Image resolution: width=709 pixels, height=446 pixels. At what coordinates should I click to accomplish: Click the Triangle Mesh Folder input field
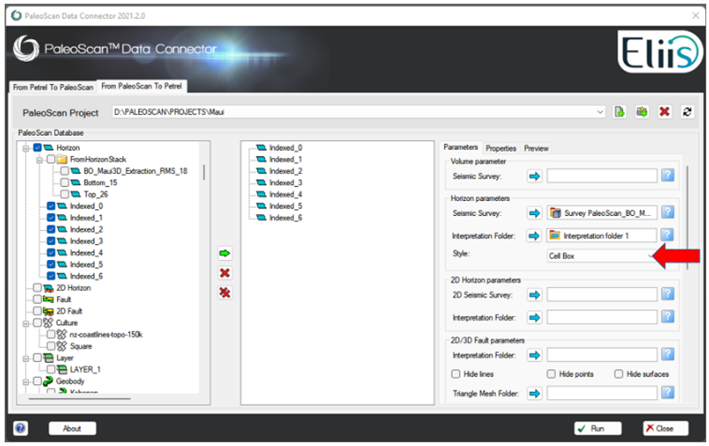point(601,393)
